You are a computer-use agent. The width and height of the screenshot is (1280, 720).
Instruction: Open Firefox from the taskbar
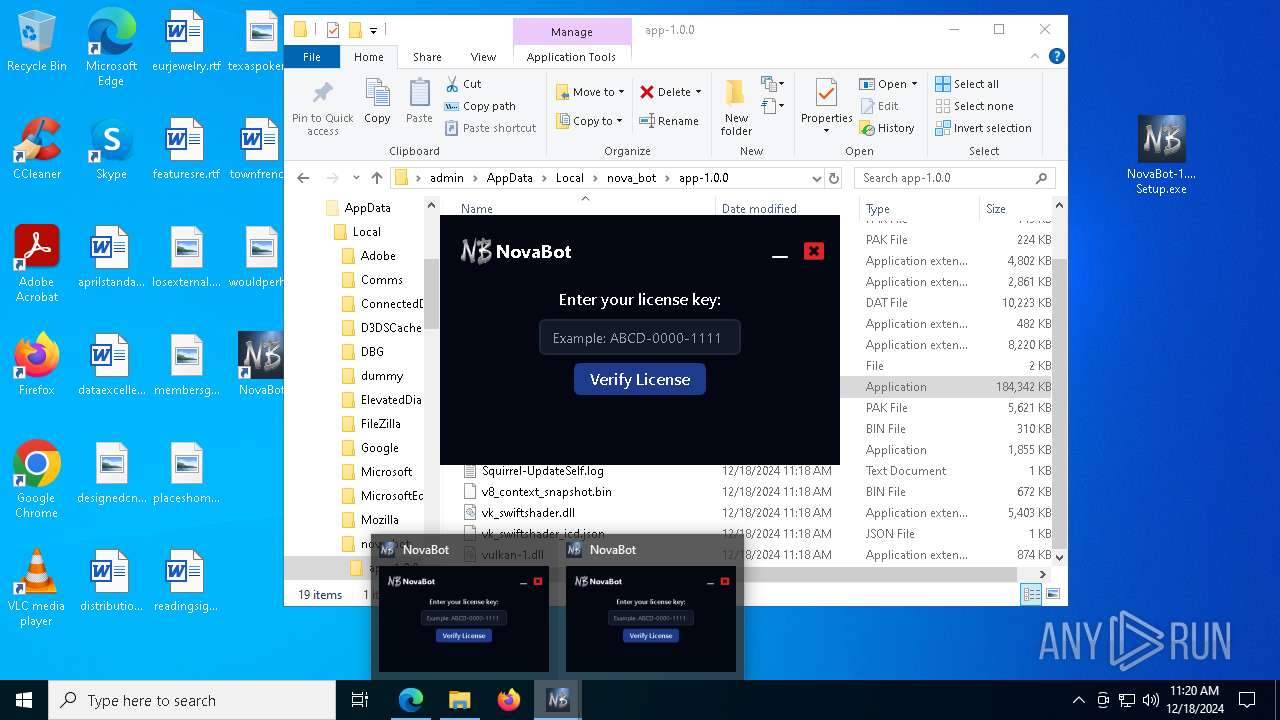click(x=509, y=700)
